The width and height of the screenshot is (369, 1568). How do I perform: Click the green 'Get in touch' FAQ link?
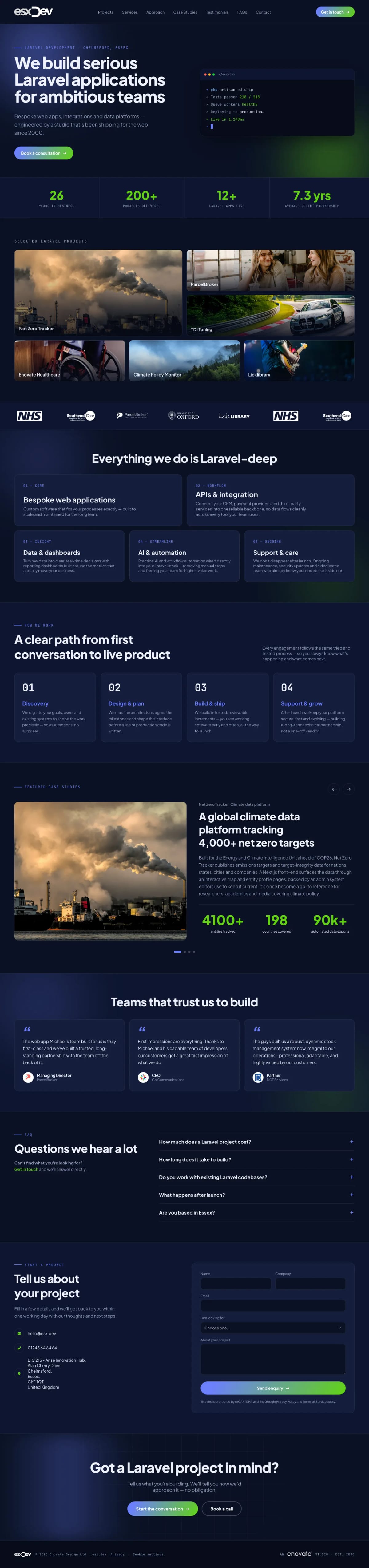click(26, 1169)
